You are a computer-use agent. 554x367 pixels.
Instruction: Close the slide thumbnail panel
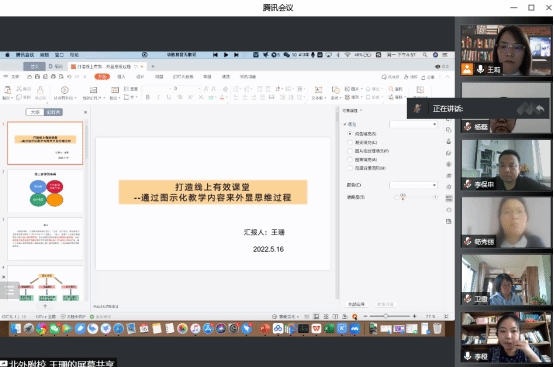pos(85,112)
